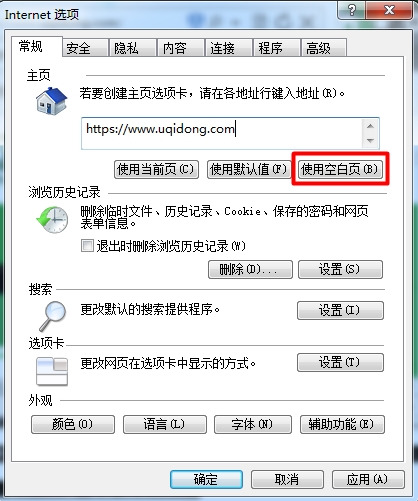Click the 使用当前页 button
This screenshot has width=418, height=501.
[156, 169]
